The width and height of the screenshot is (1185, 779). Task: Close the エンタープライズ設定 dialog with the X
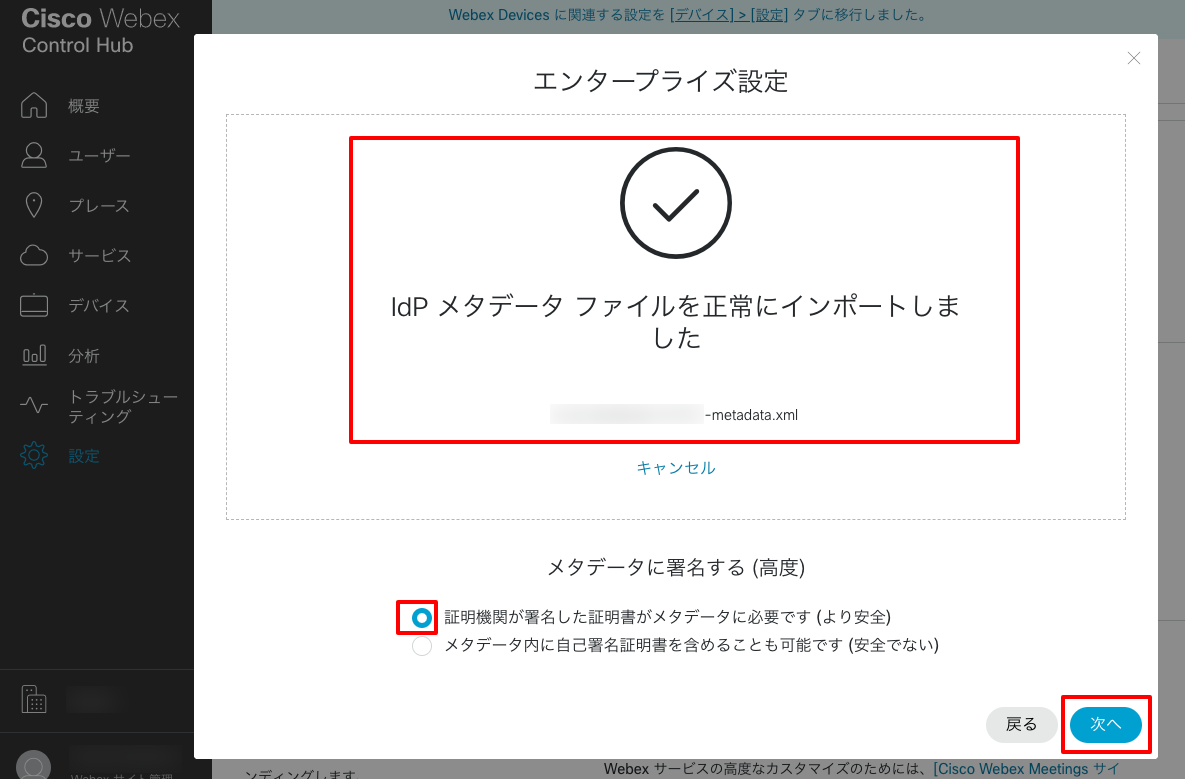point(1133,58)
